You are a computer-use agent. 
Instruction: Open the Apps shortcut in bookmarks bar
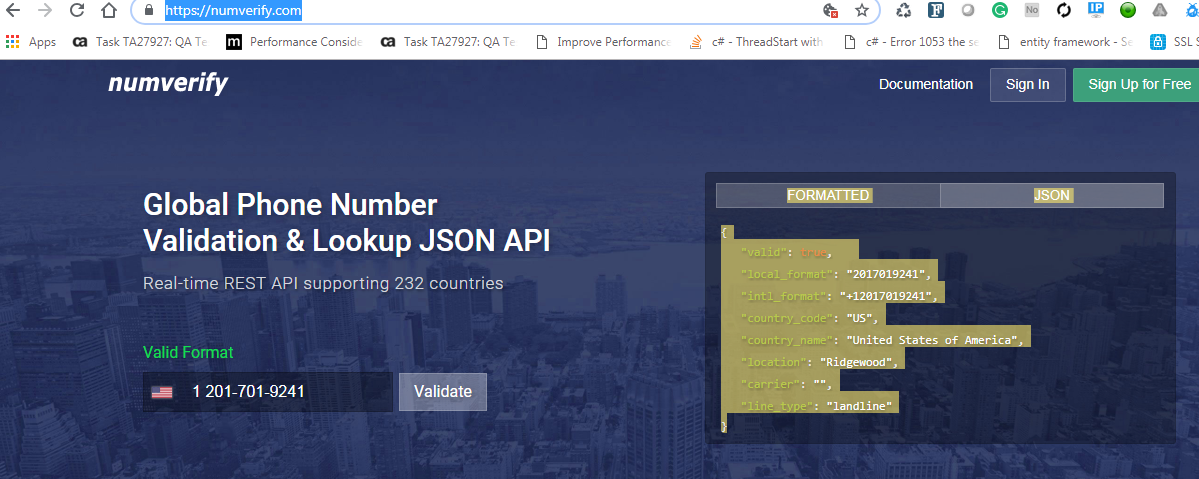31,42
